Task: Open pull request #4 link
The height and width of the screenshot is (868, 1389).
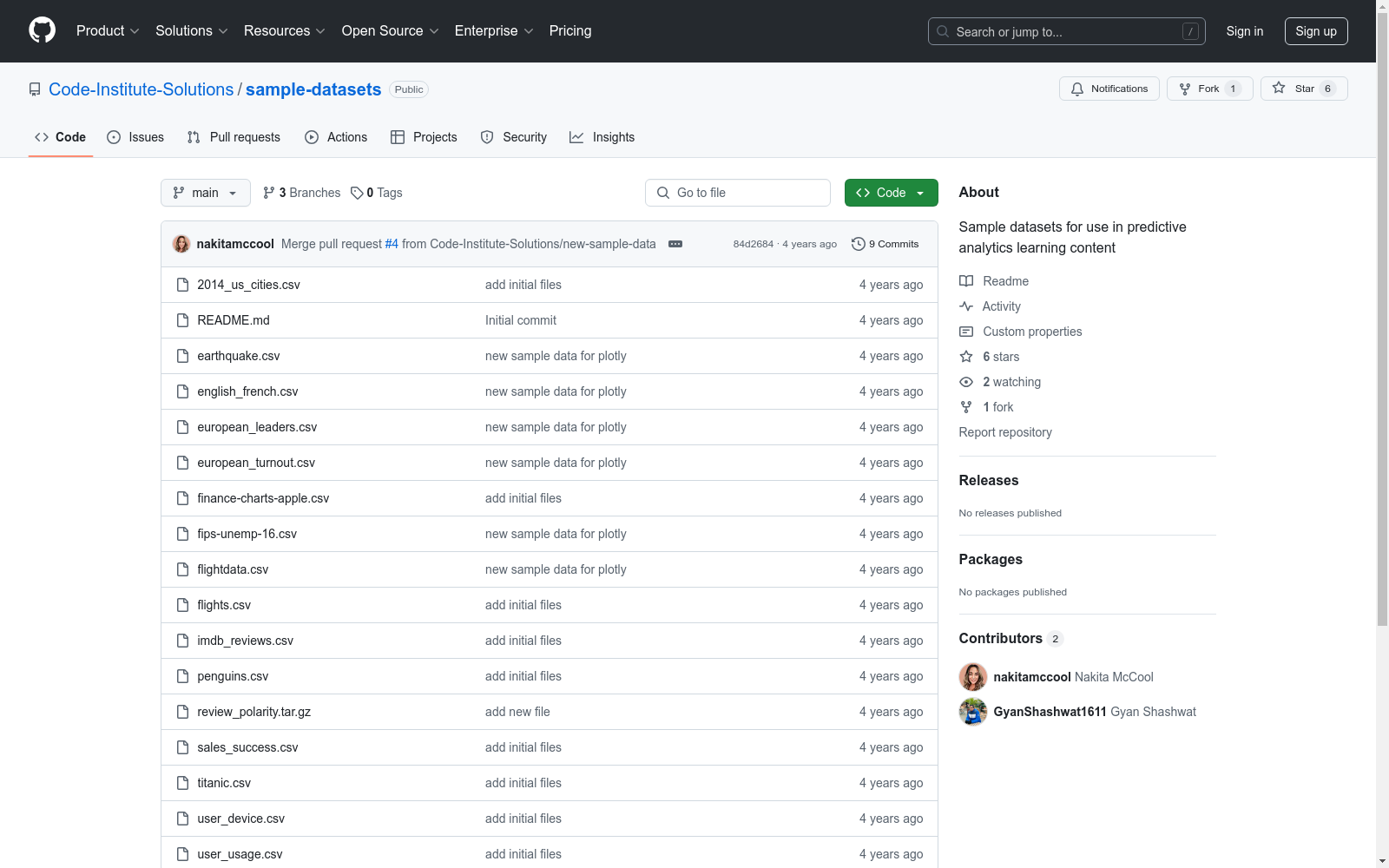Action: [x=392, y=244]
